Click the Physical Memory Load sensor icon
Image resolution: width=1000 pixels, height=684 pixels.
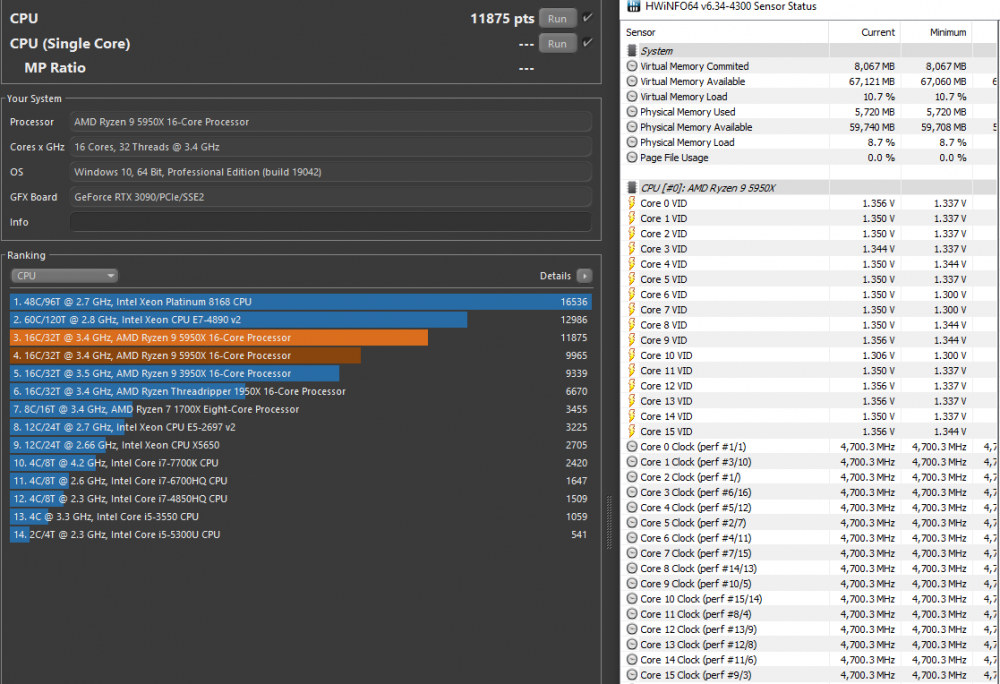pos(632,142)
